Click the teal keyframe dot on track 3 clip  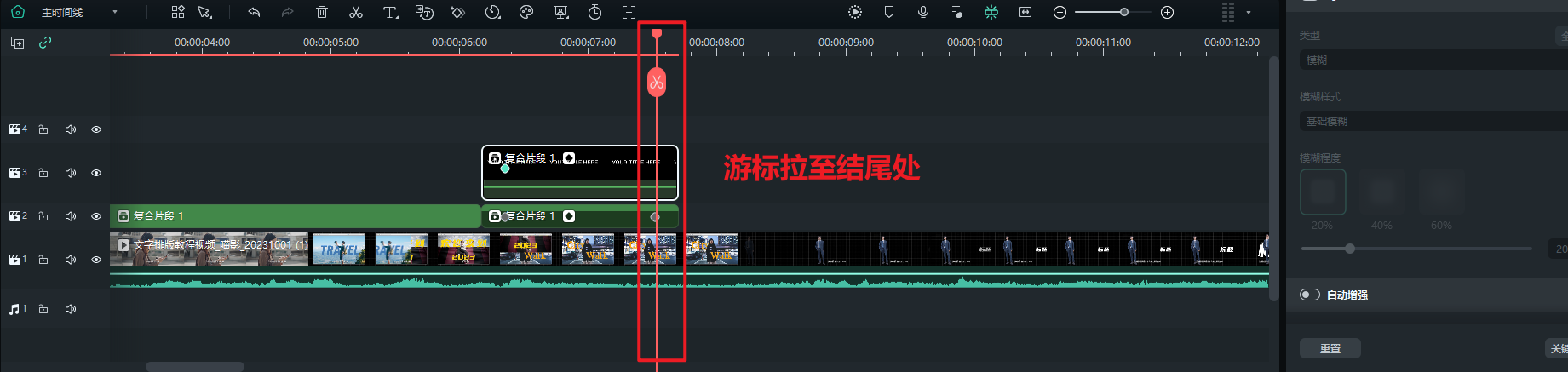click(505, 169)
